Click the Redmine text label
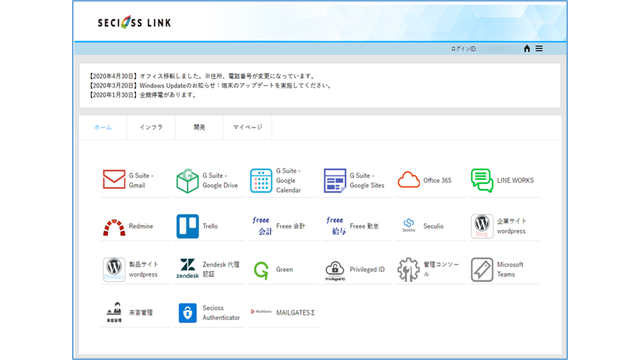Screen dimensions: 640x360 point(141,226)
